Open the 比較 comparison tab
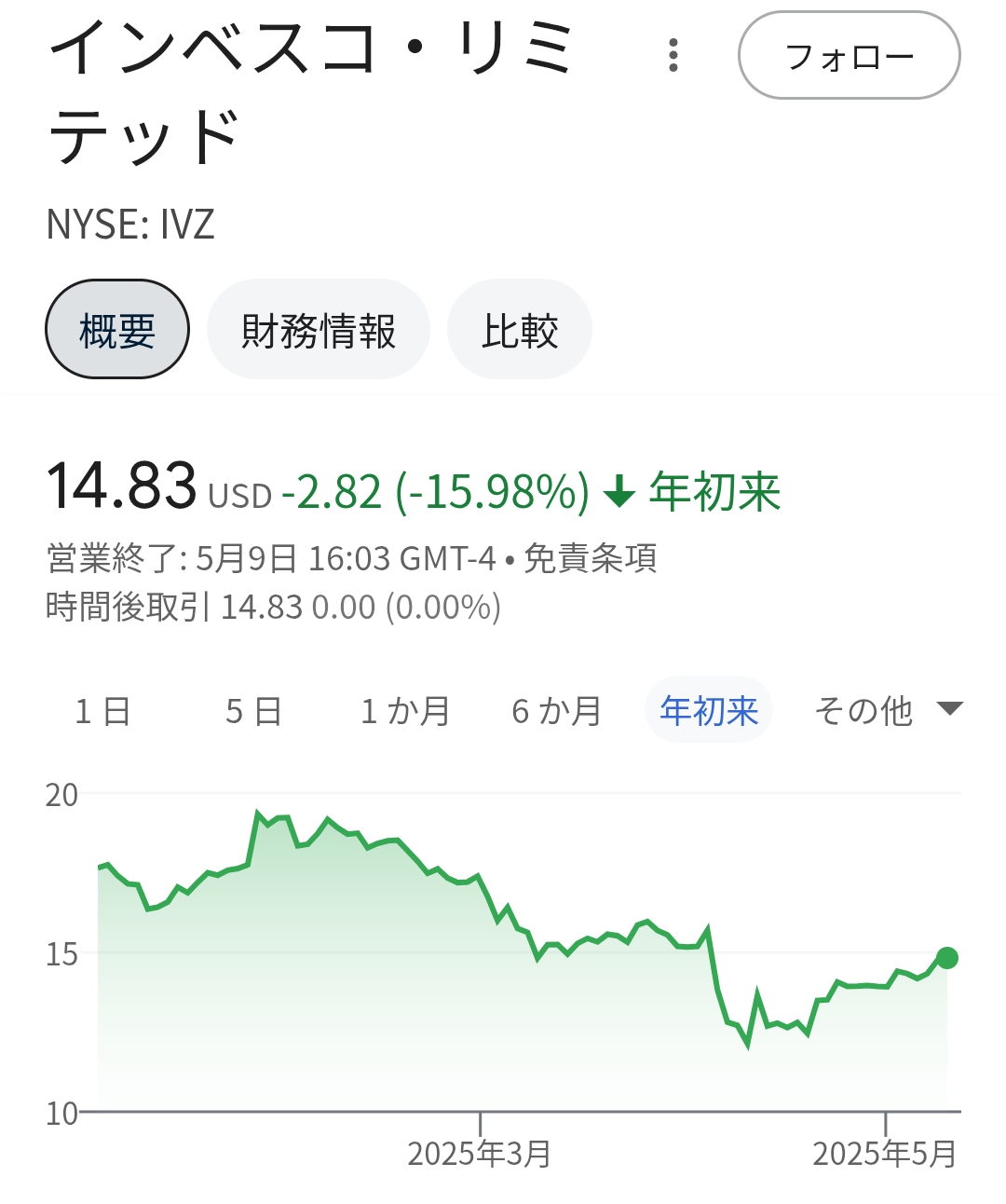Image resolution: width=1006 pixels, height=1204 pixels. (520, 330)
